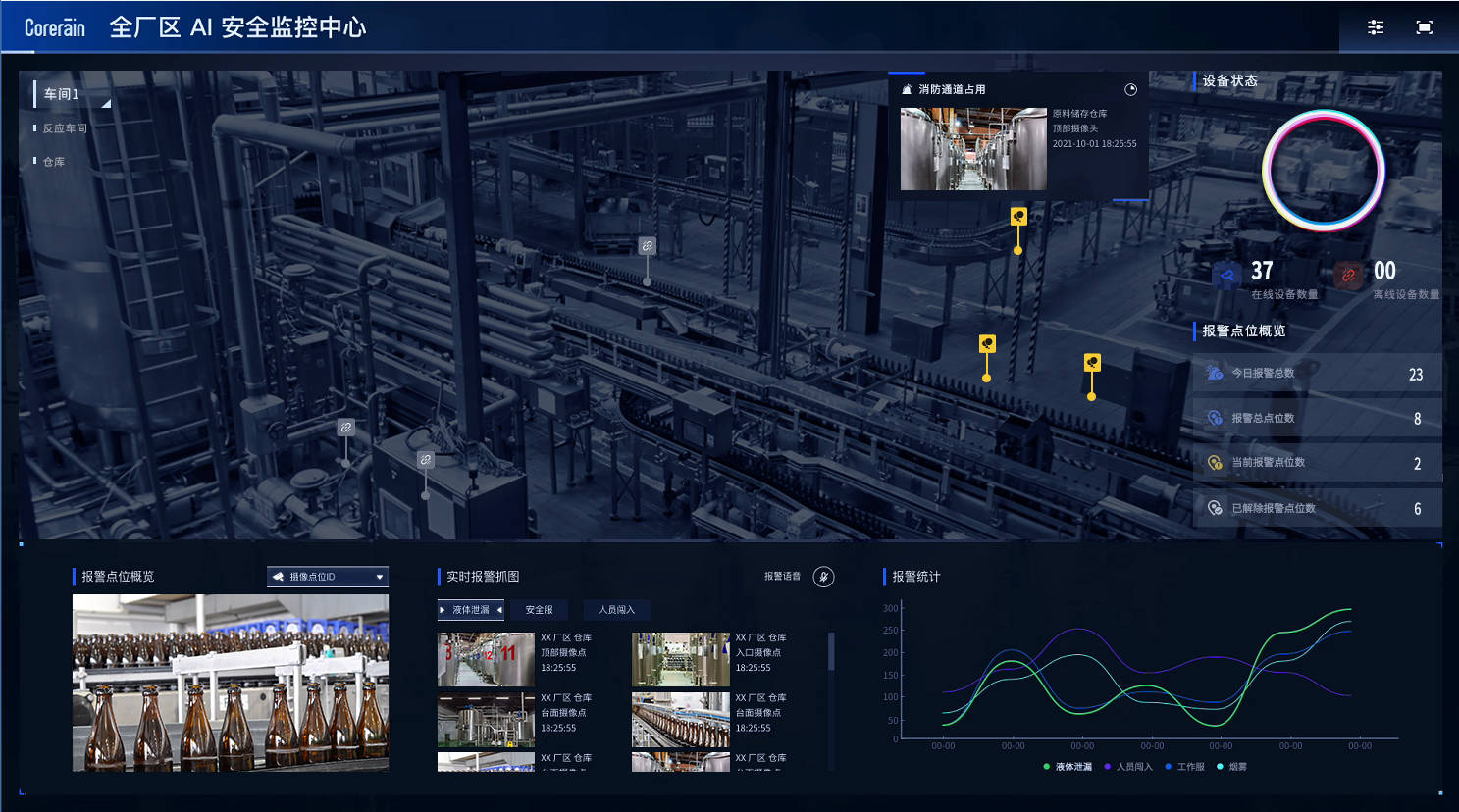This screenshot has width=1459, height=812.
Task: Click the 已解除报警点位数 icon
Action: [1215, 508]
